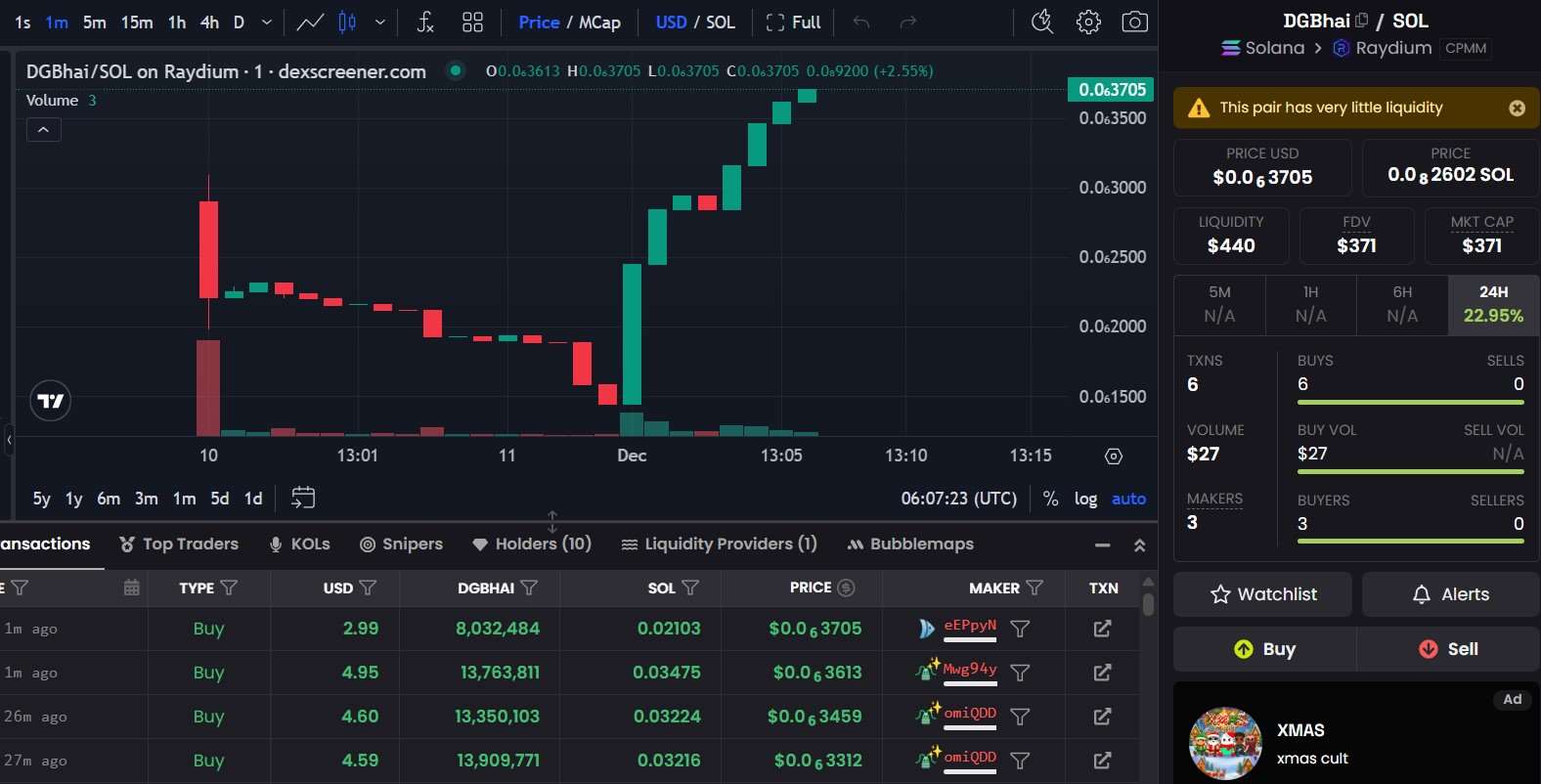Screen dimensions: 1541x784
Task: Click the TradingView logo badge
Action: (50, 400)
